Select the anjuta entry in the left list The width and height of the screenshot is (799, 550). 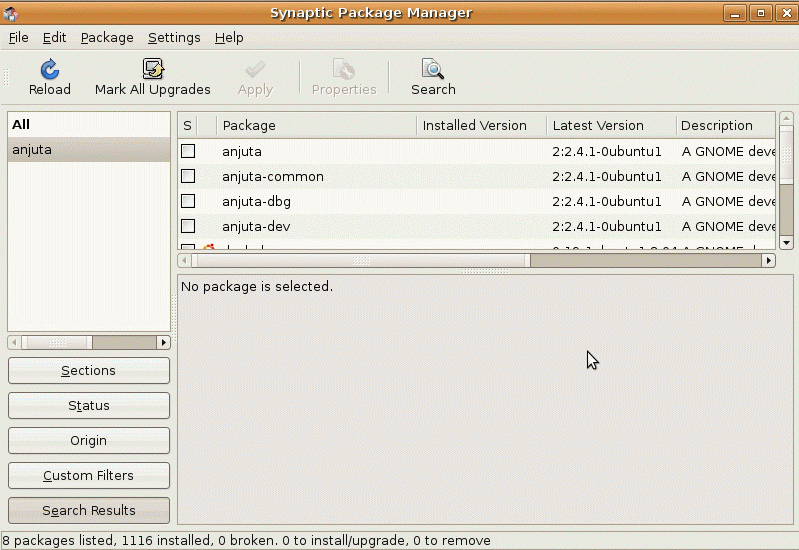[88, 150]
